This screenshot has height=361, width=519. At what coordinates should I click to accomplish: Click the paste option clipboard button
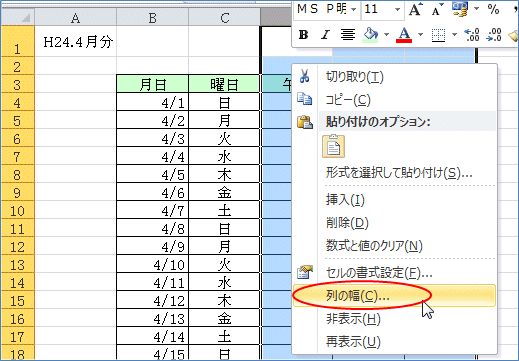coord(333,146)
